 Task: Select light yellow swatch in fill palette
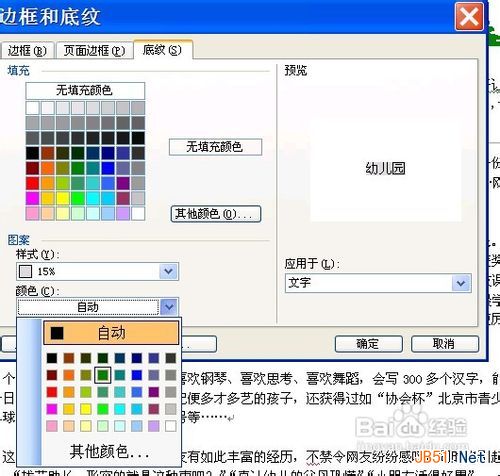63,213
